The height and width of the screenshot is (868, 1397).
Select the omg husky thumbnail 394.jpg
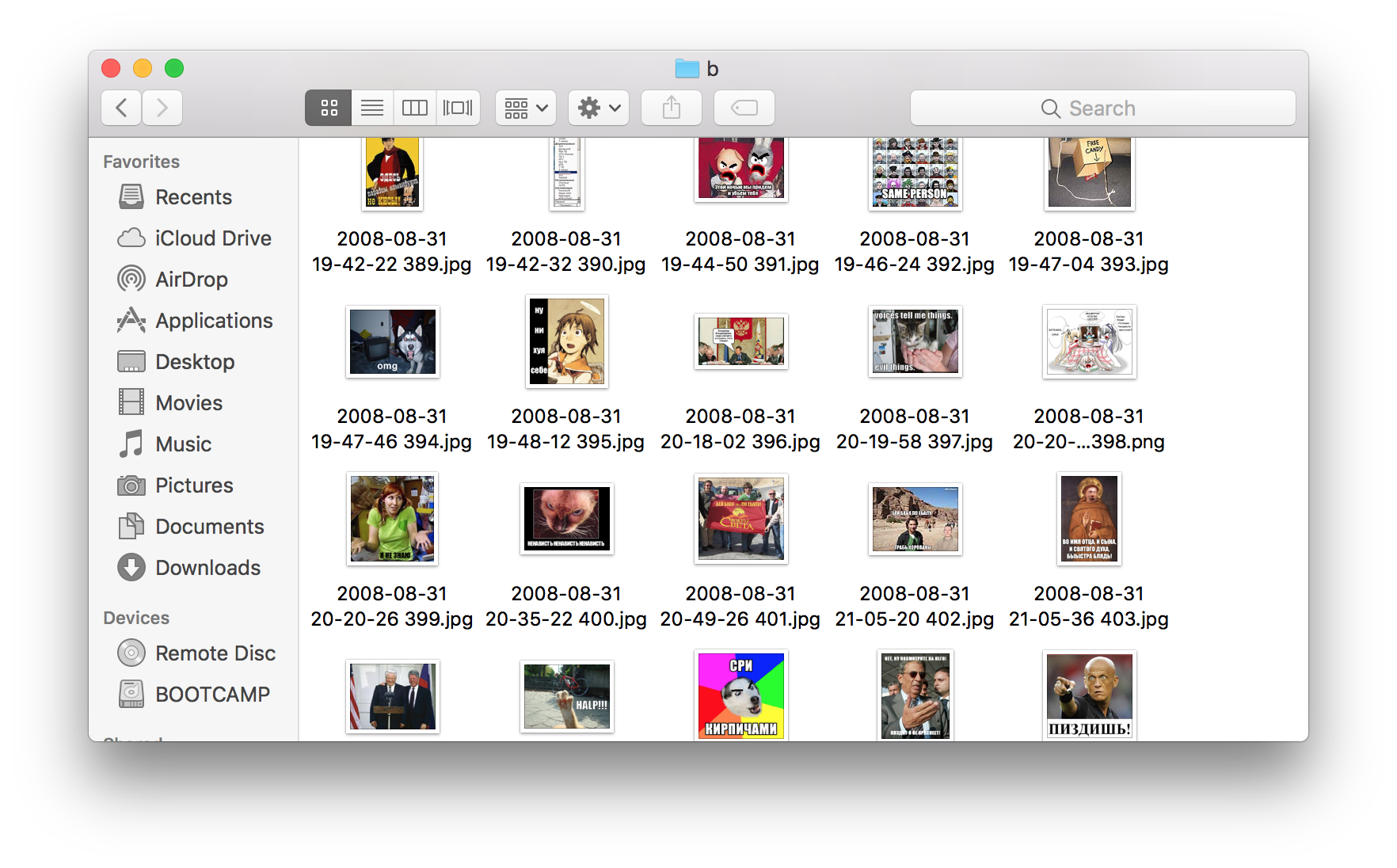[x=393, y=341]
